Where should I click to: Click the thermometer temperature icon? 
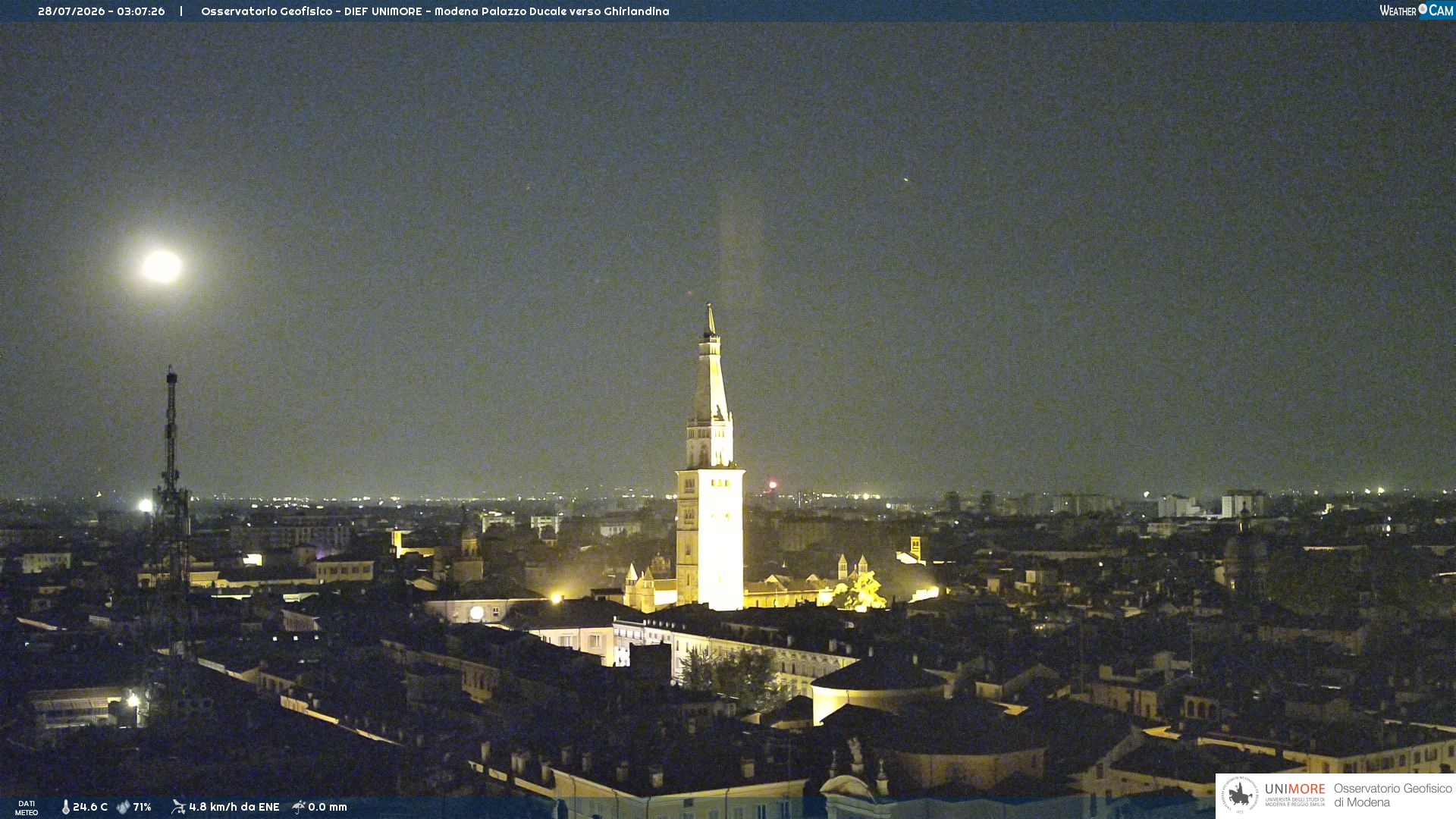coord(65,807)
